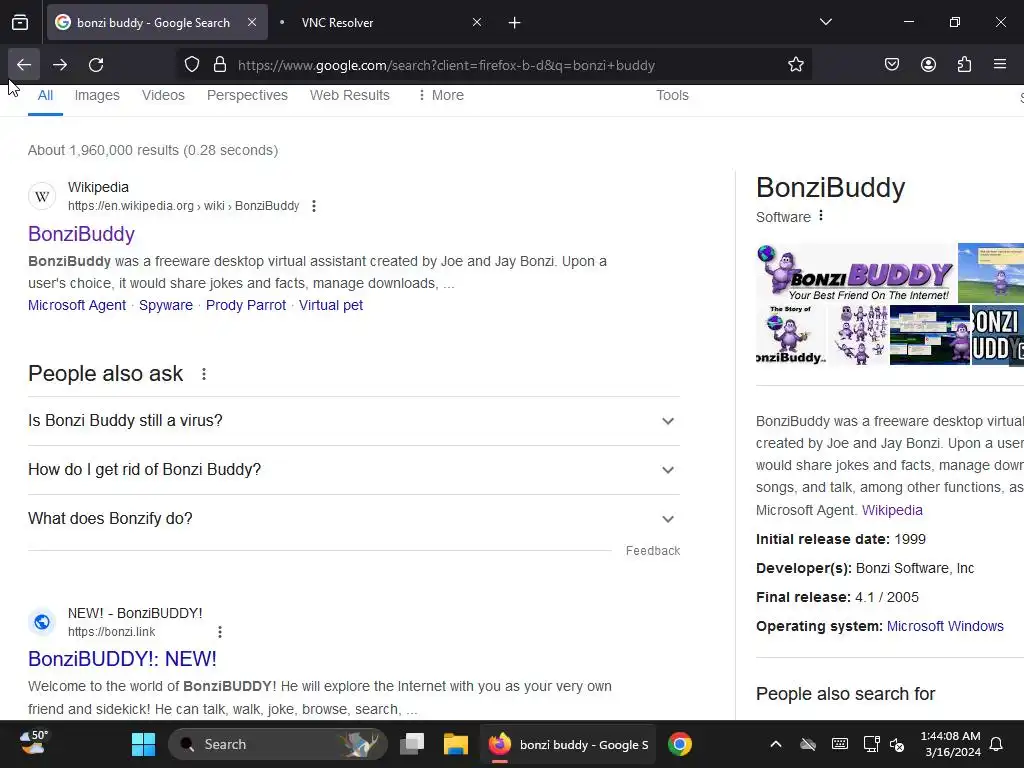Open People also ask options dots
Viewport: 1024px width, 768px height.
click(204, 374)
